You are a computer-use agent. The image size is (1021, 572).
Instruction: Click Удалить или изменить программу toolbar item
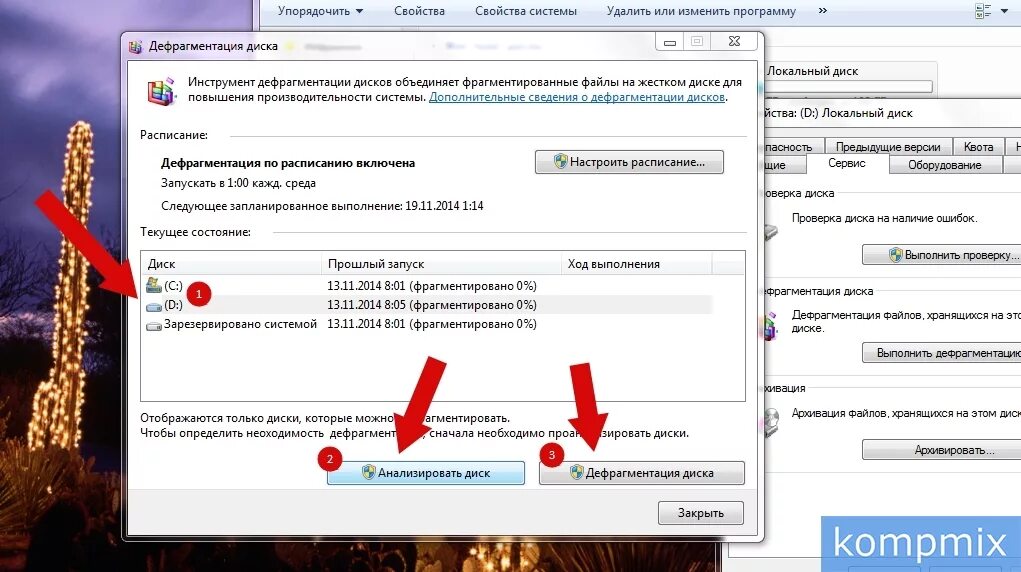701,11
